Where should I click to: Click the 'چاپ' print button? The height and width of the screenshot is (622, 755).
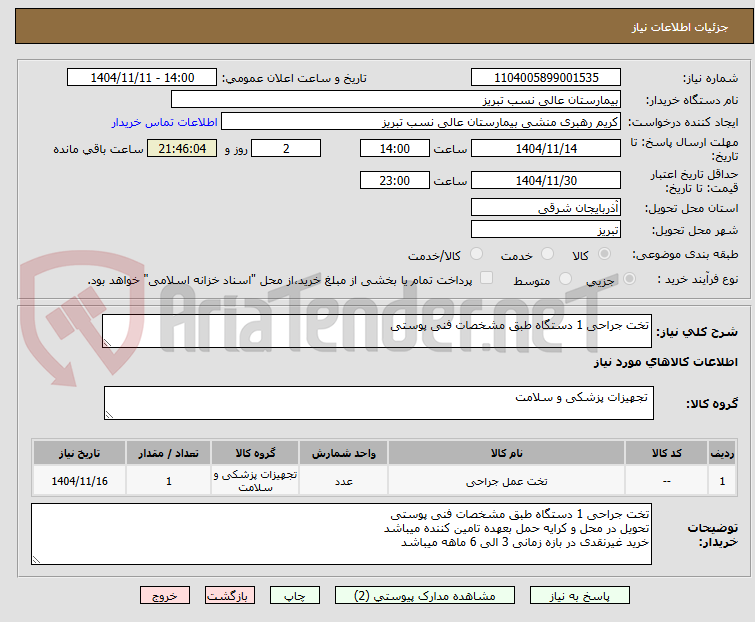pos(295,596)
